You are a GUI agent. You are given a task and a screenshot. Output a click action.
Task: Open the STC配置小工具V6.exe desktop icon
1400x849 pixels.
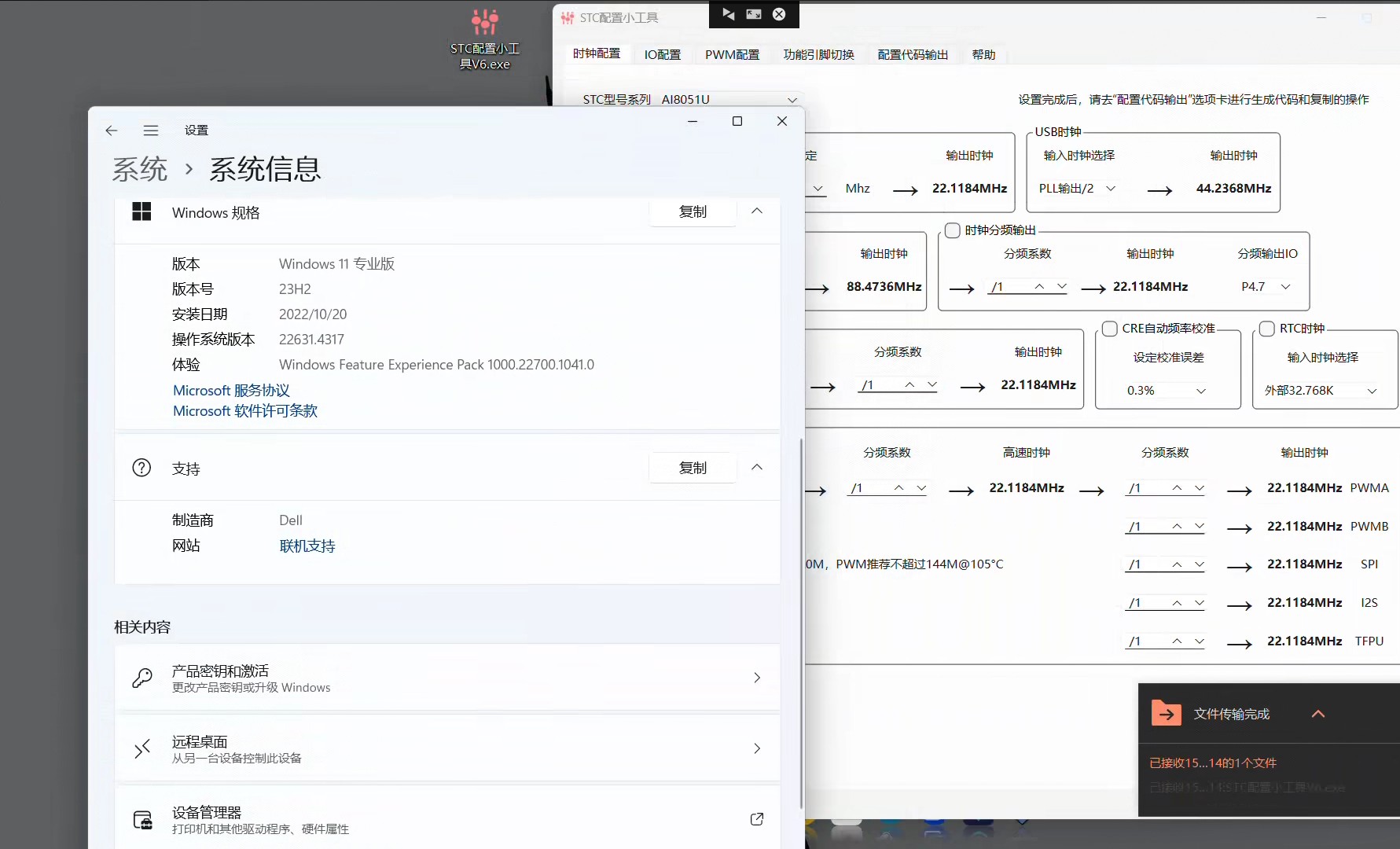[485, 39]
